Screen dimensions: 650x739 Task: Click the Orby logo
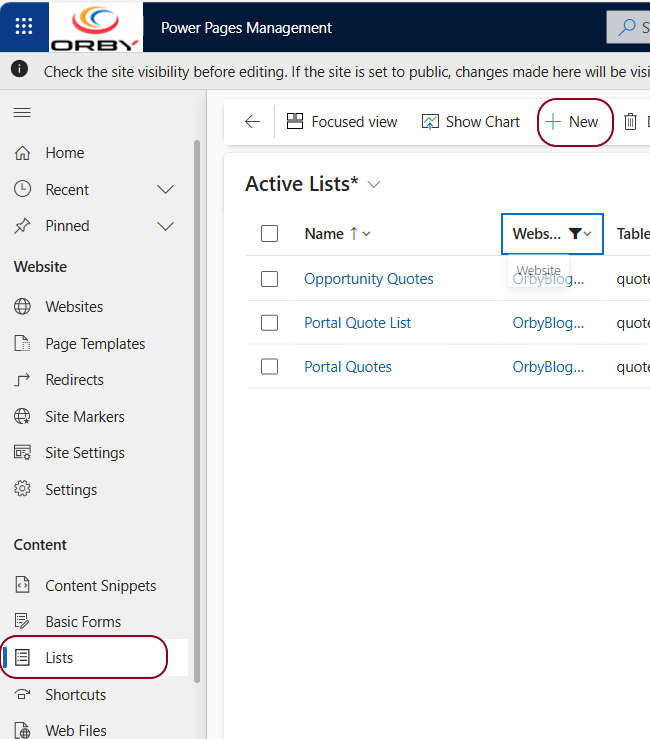(96, 27)
